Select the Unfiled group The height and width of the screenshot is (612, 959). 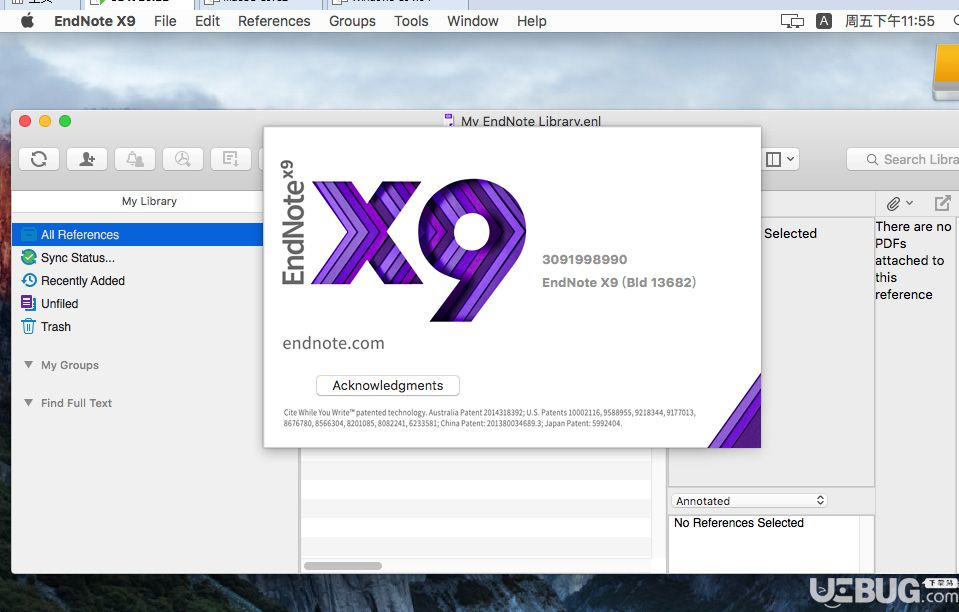[59, 303]
